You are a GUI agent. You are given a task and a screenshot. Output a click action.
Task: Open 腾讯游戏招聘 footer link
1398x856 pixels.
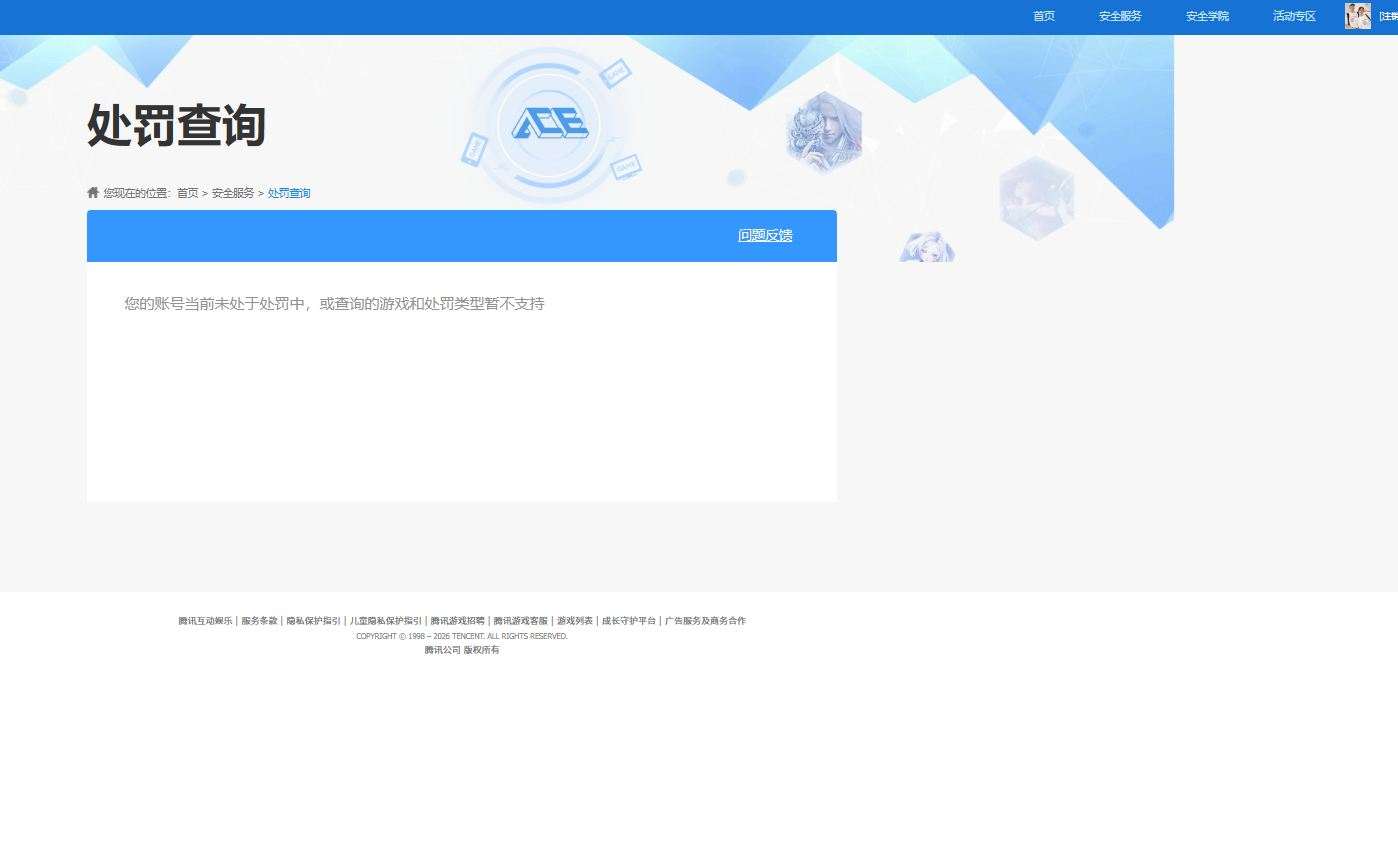pos(457,621)
